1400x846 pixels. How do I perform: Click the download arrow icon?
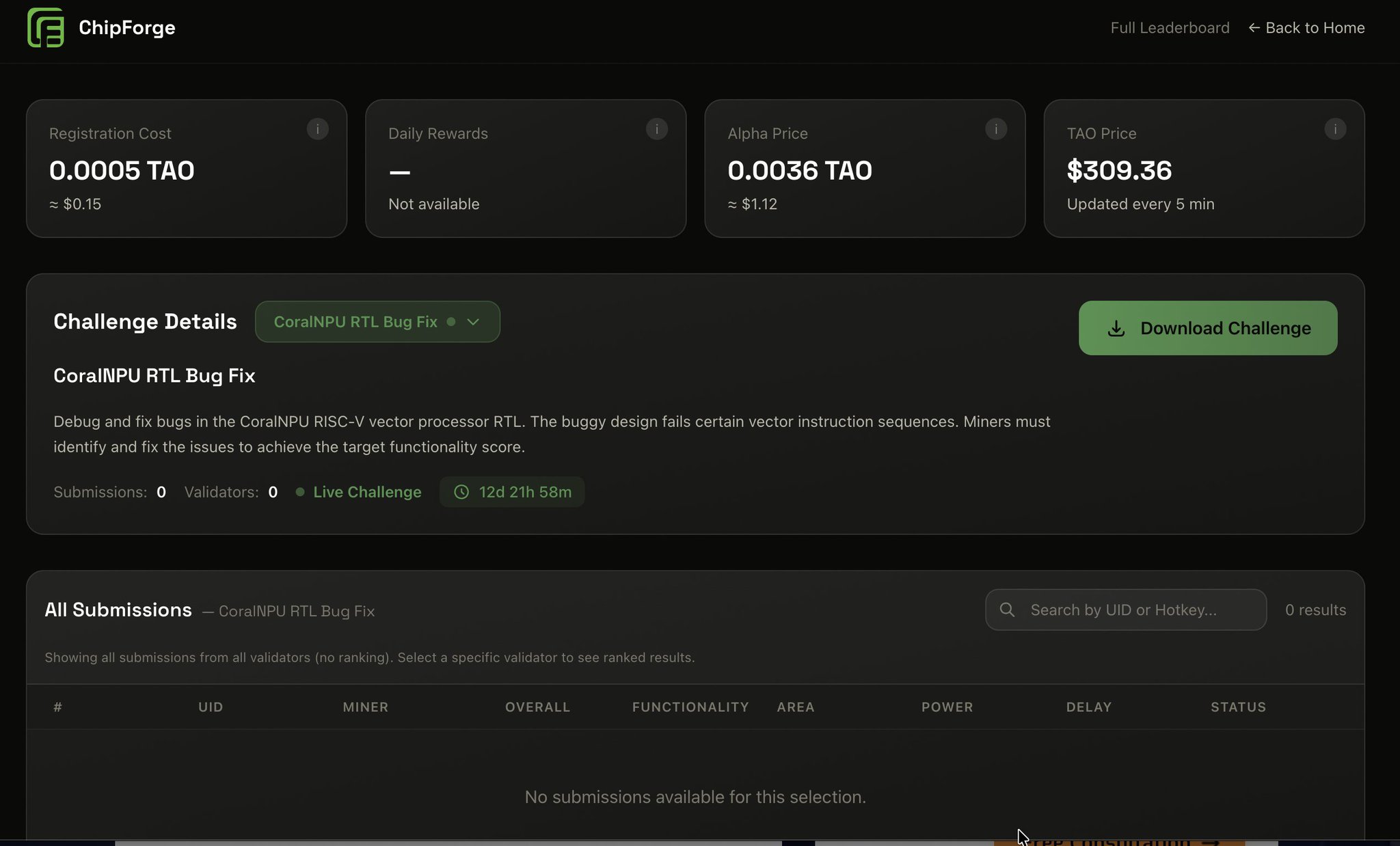pos(1116,329)
